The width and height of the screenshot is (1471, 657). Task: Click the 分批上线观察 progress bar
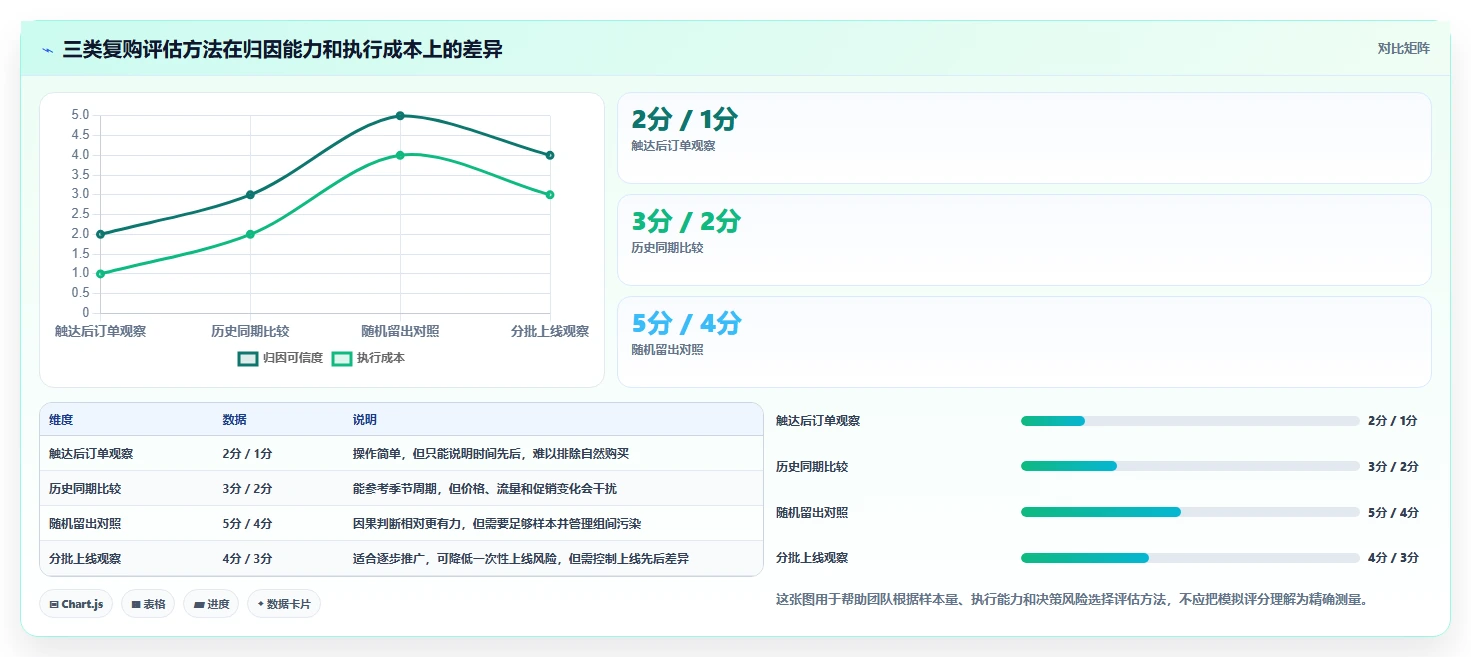coord(1190,558)
